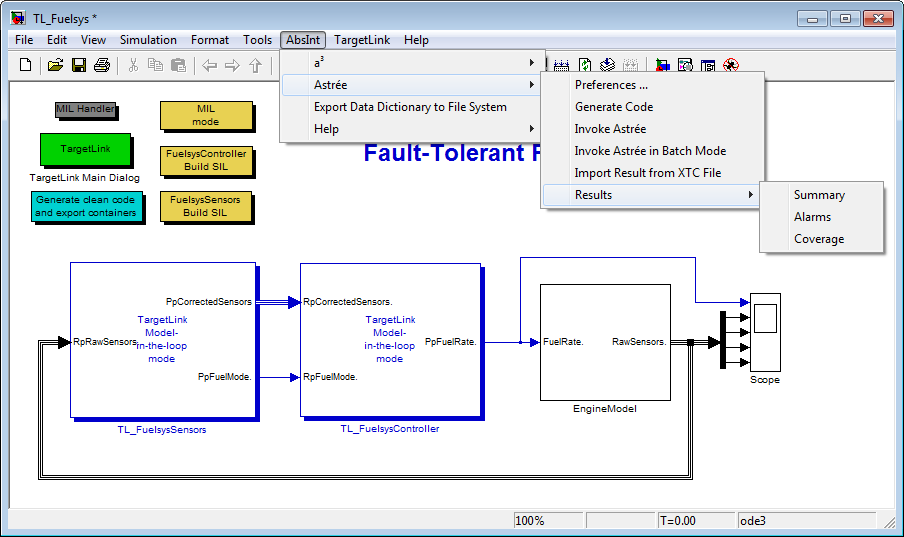The width and height of the screenshot is (904, 537).
Task: Click the yellow MIL mode button
Action: [206, 115]
